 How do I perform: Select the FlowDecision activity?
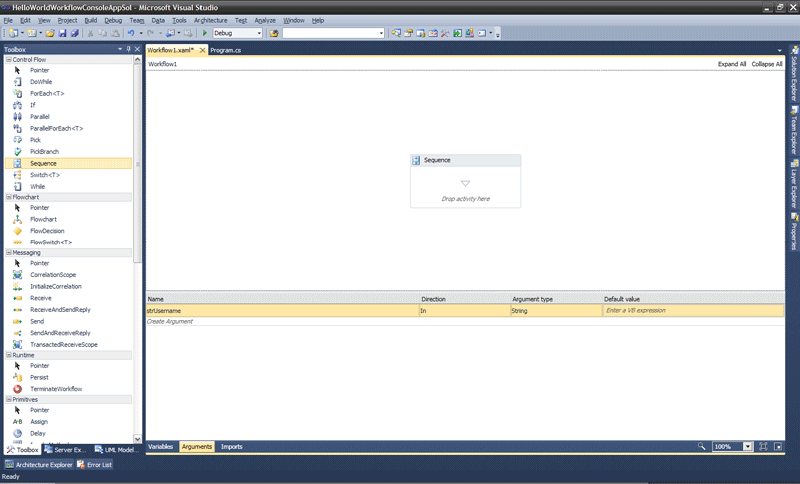pos(47,231)
